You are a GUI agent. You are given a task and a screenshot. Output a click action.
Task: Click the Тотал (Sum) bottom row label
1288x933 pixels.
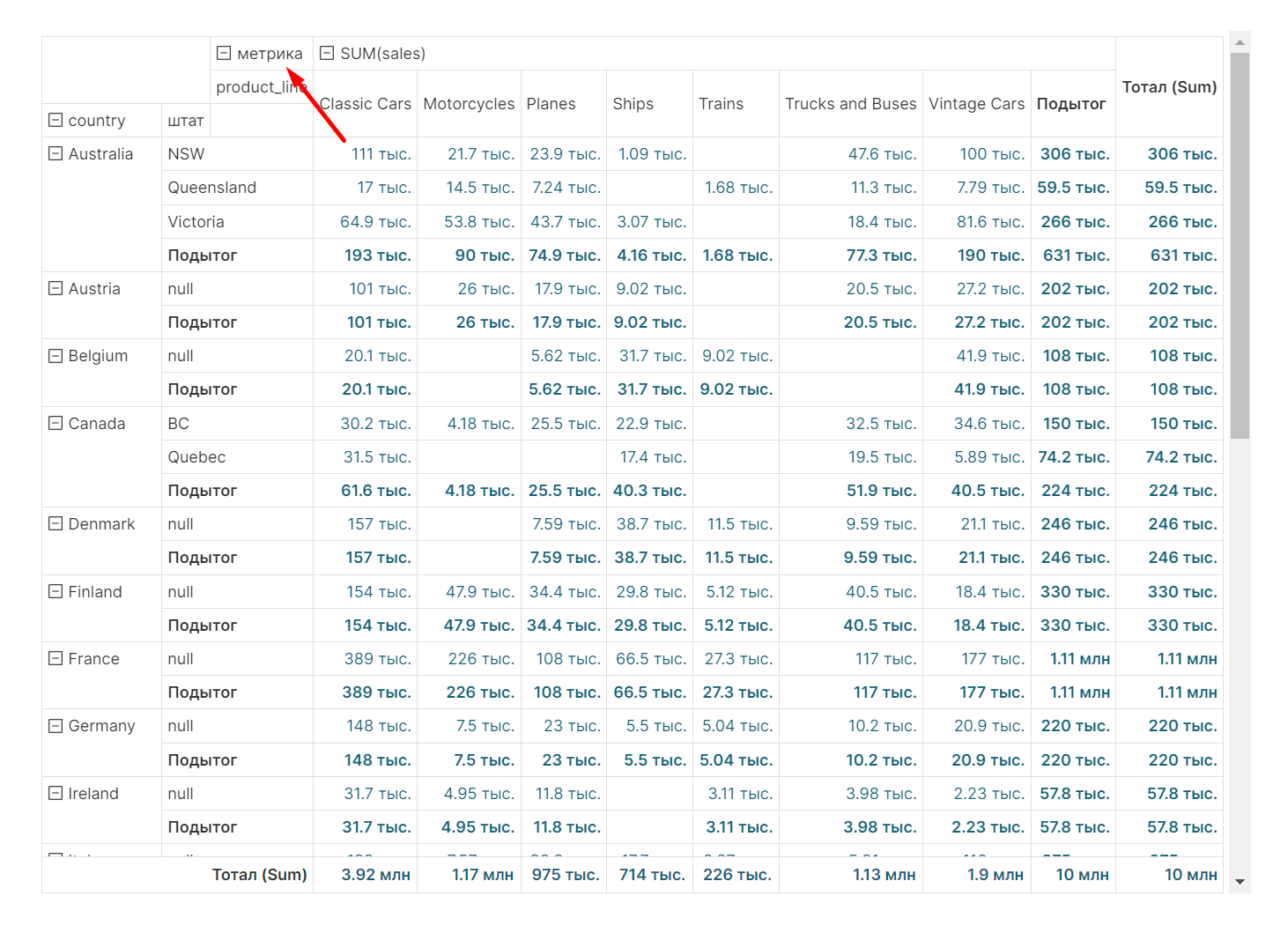coord(259,875)
